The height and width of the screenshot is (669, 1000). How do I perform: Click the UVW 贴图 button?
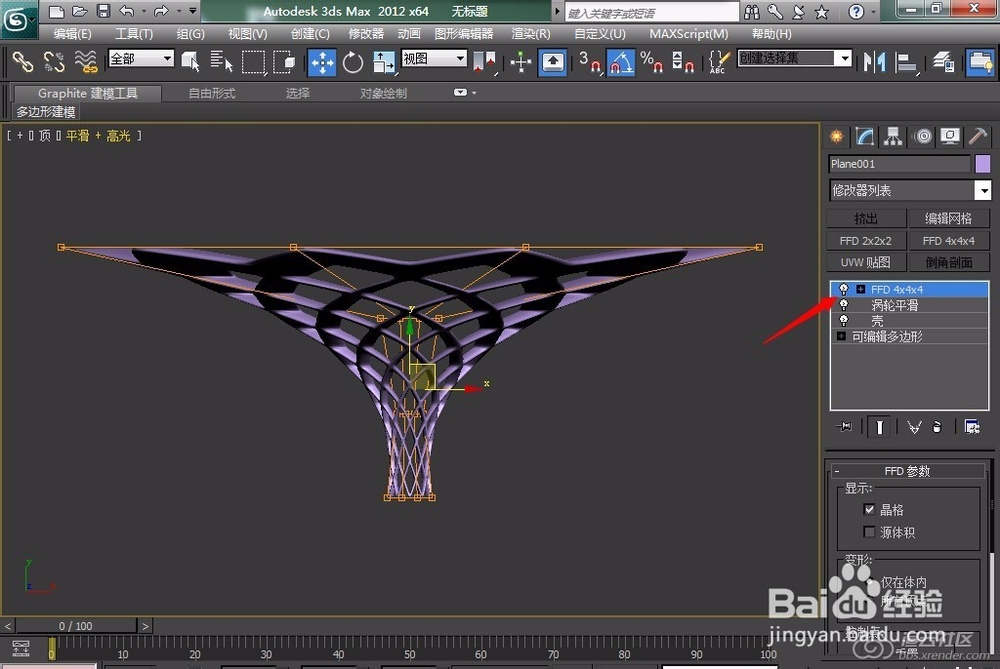(x=866, y=262)
